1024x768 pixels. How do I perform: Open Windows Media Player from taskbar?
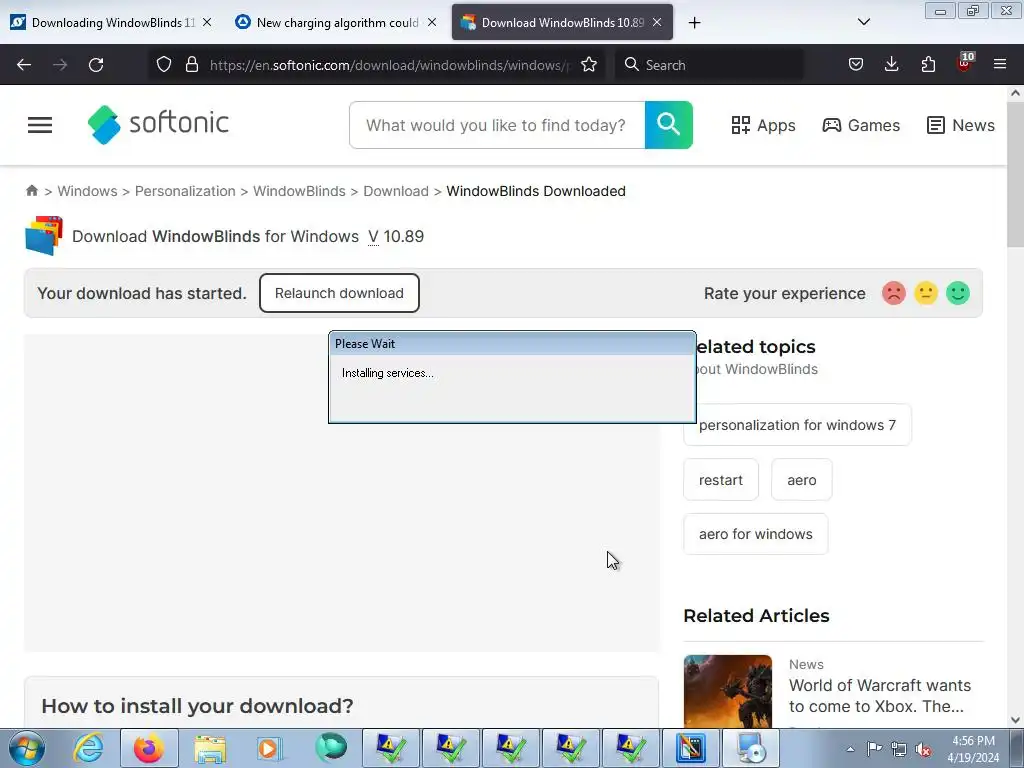tap(270, 748)
